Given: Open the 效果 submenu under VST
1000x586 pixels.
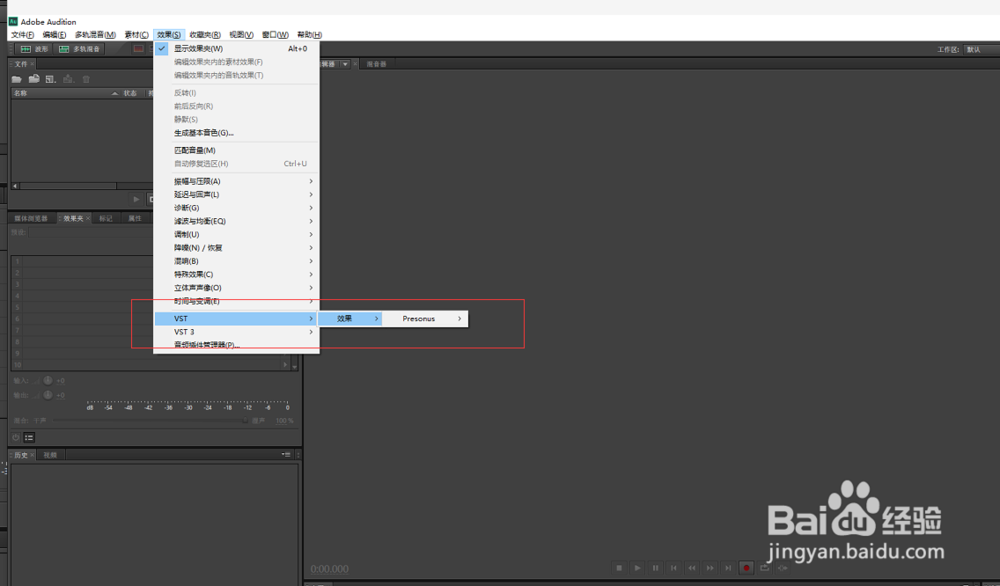Looking at the screenshot, I should click(x=350, y=318).
